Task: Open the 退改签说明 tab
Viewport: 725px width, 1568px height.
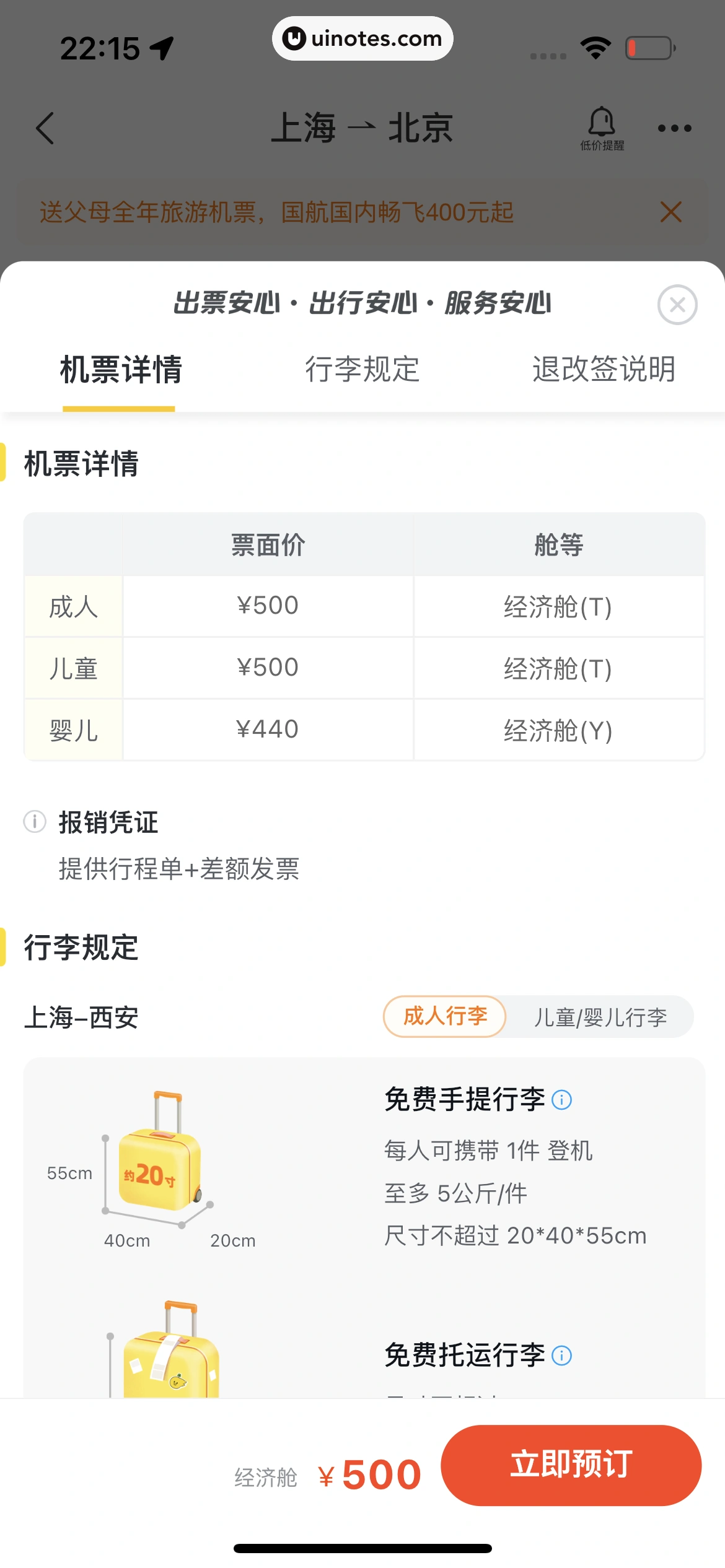Action: coord(604,370)
